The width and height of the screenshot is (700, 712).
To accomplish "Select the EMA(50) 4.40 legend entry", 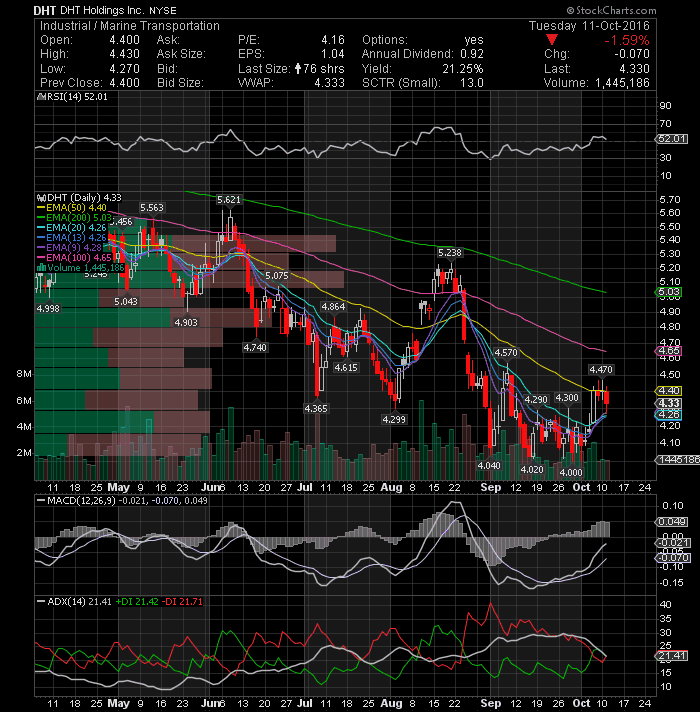I will click(72, 208).
